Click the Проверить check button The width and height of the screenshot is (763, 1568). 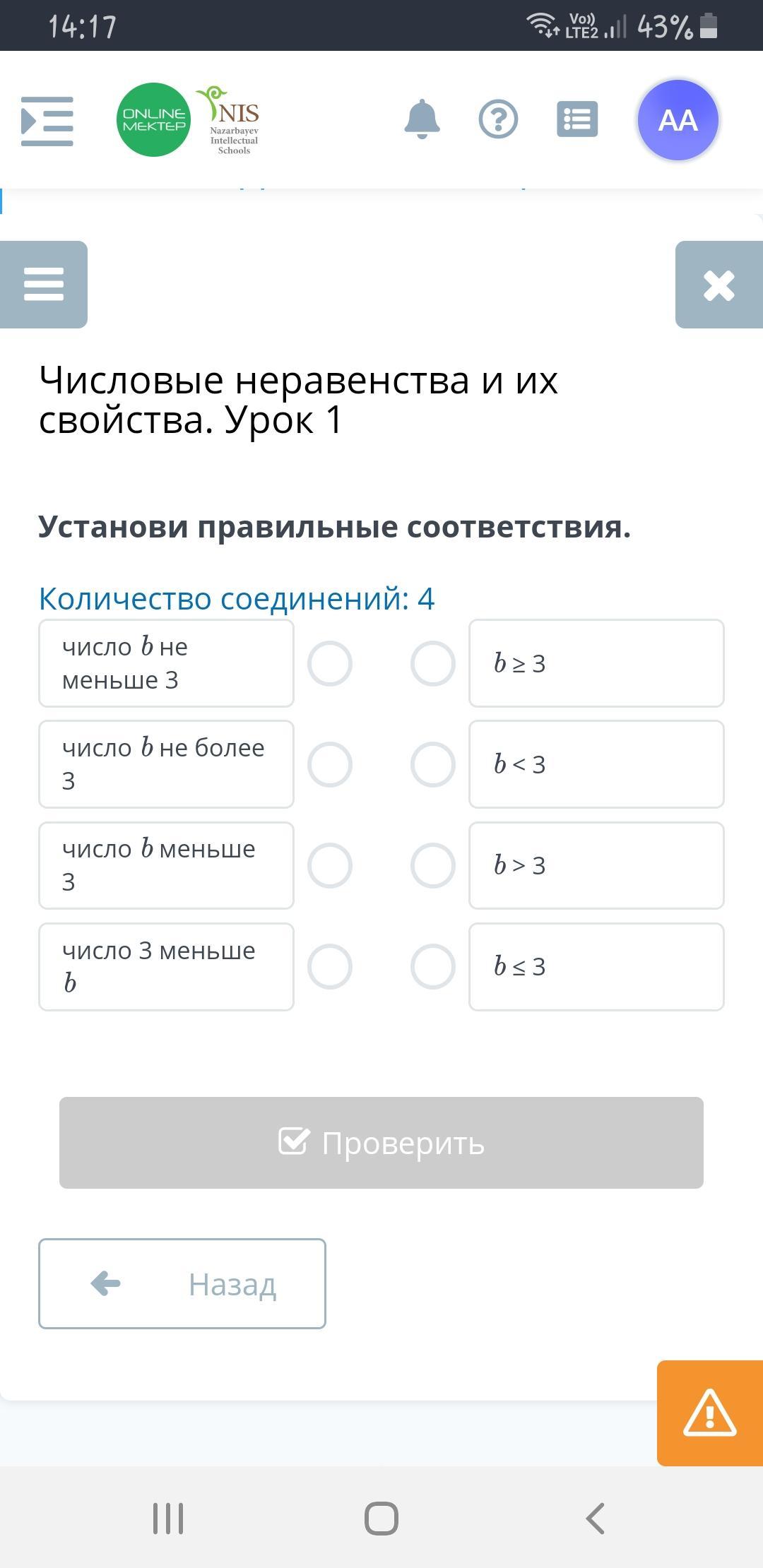coord(381,1143)
